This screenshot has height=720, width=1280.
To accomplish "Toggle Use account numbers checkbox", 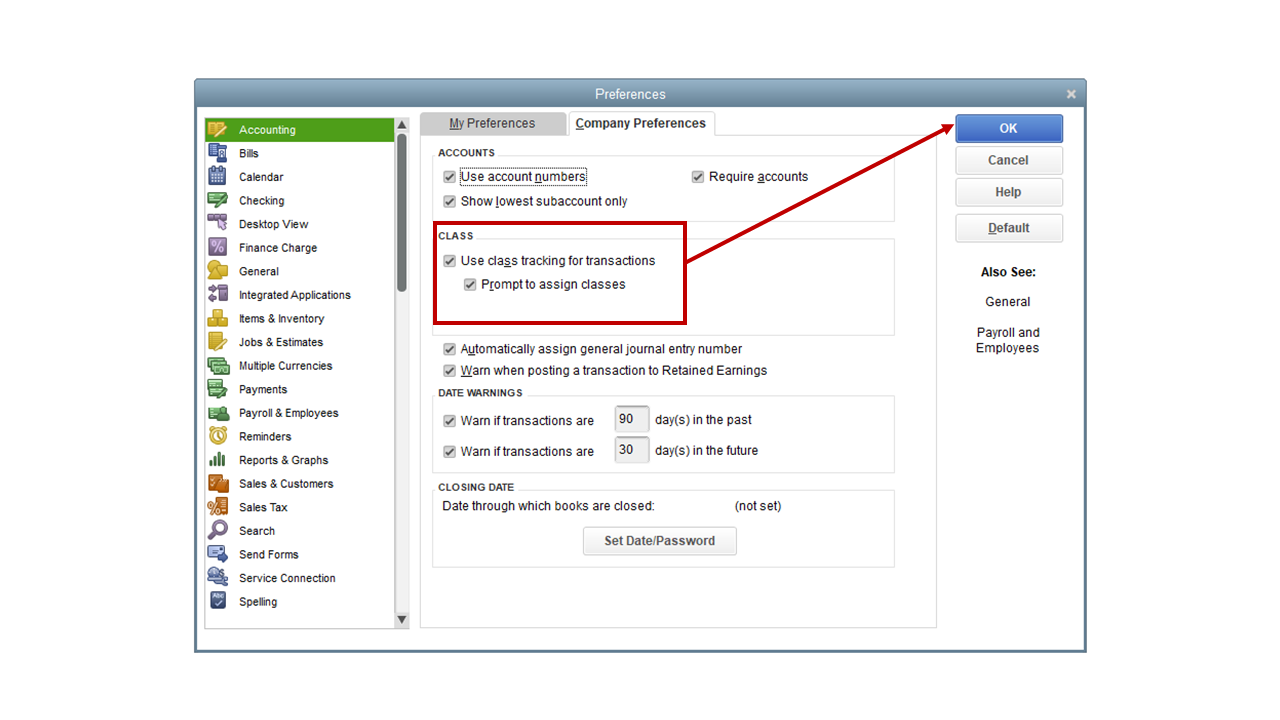I will 450,177.
